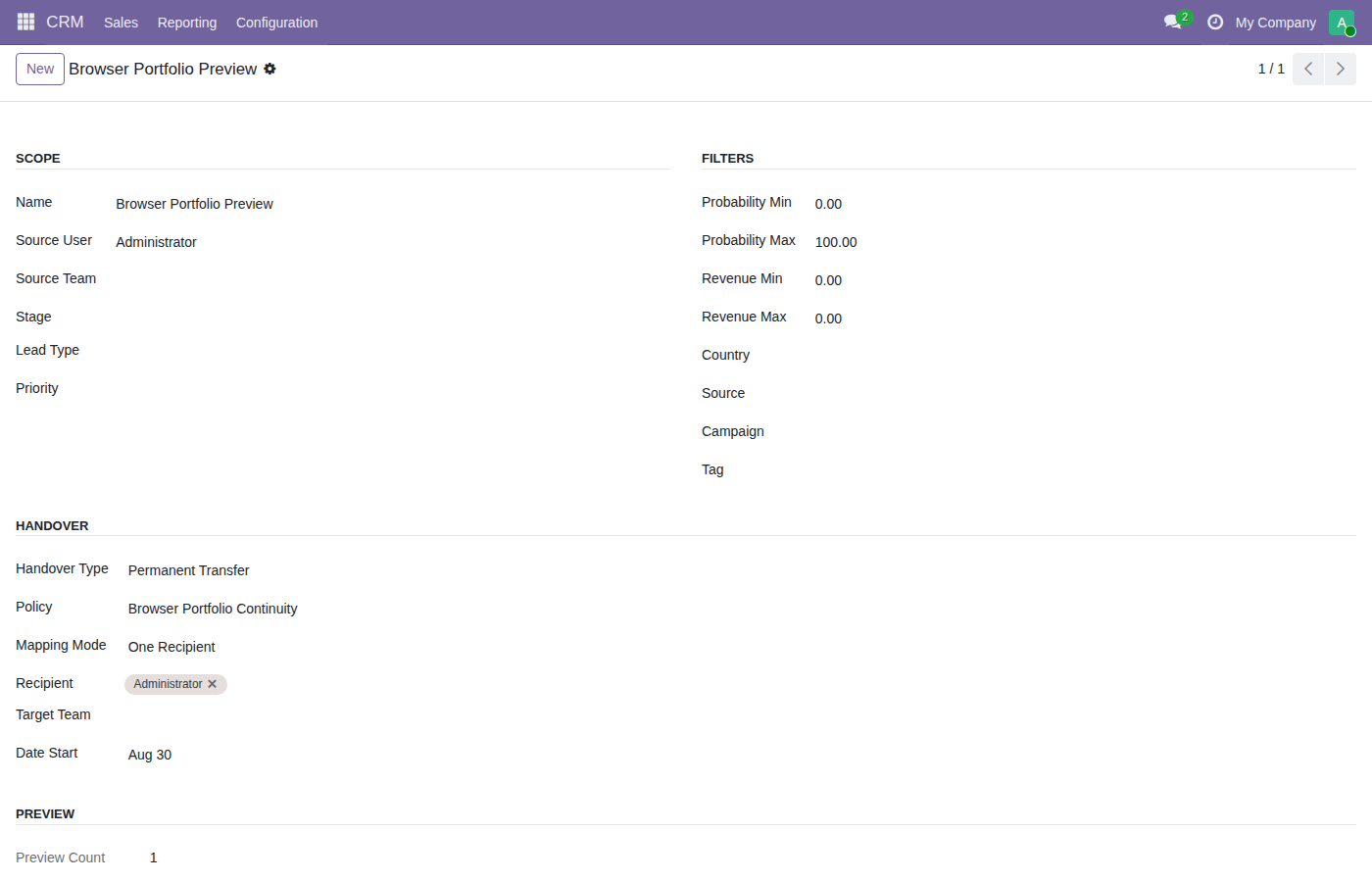This screenshot has width=1372, height=882.
Task: Click the PREVIEW section heading
Action: pyautogui.click(x=45, y=813)
